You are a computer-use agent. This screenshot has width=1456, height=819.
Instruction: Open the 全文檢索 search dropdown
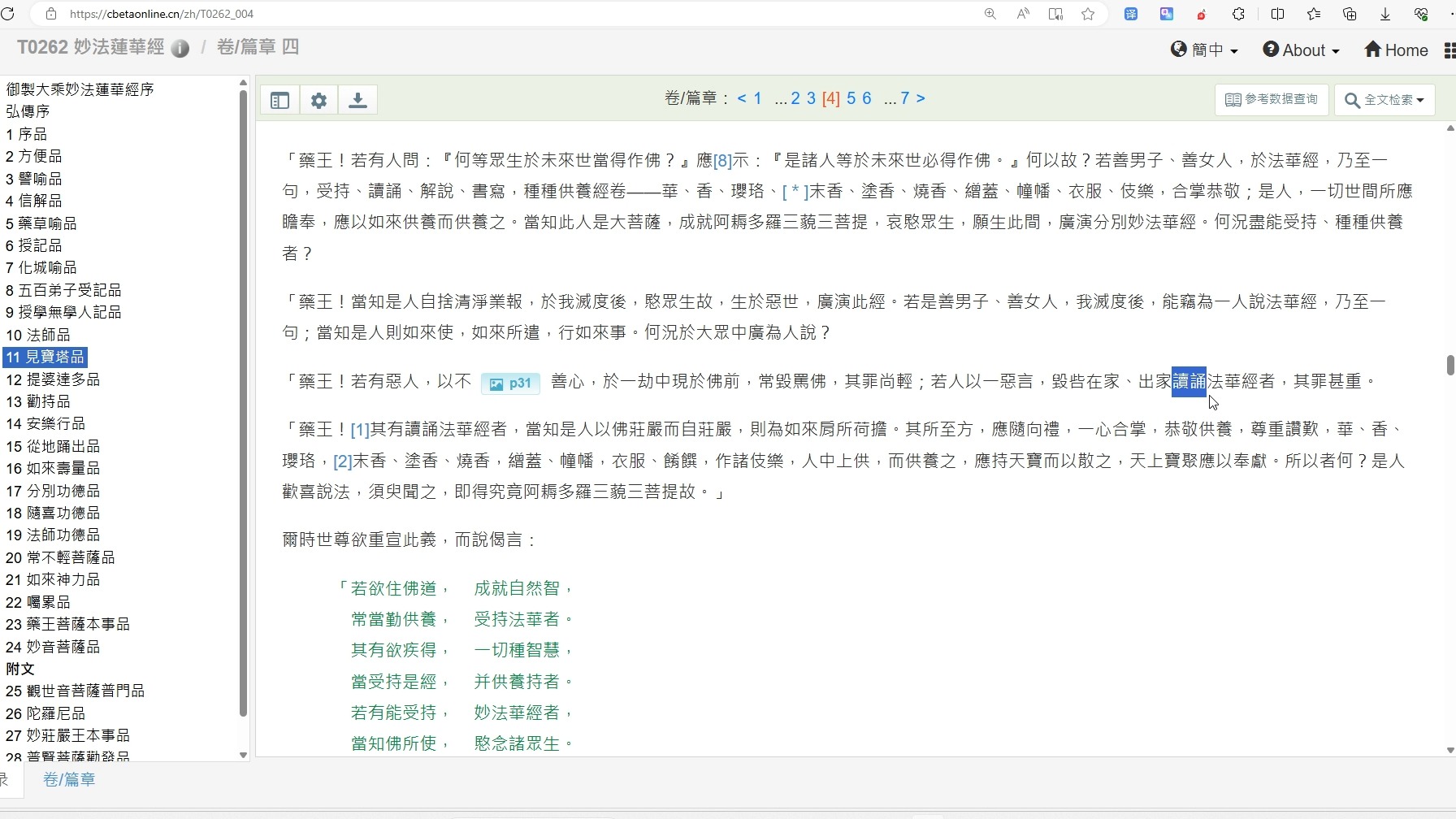coord(1384,100)
